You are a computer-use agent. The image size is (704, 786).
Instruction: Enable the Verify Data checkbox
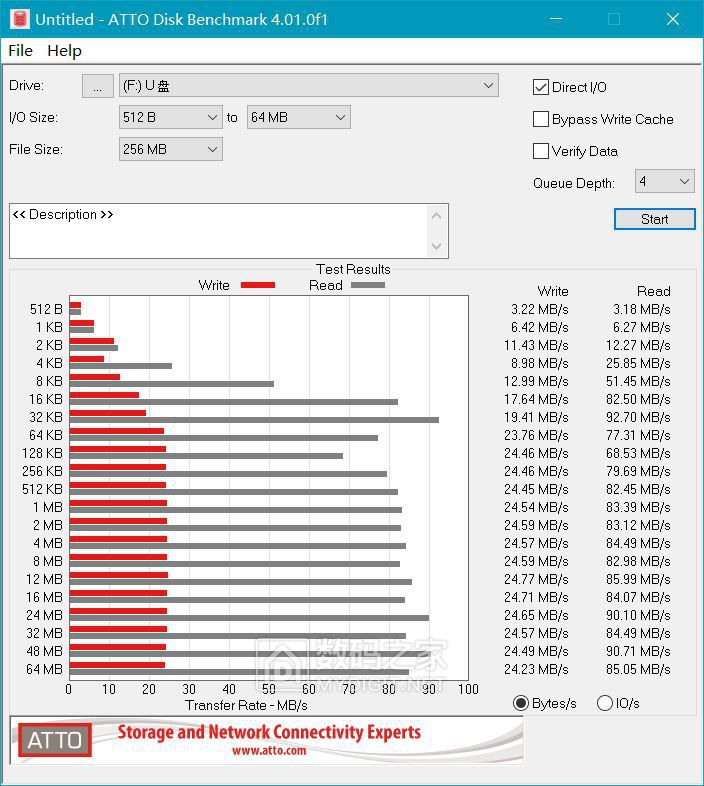pyautogui.click(x=541, y=151)
